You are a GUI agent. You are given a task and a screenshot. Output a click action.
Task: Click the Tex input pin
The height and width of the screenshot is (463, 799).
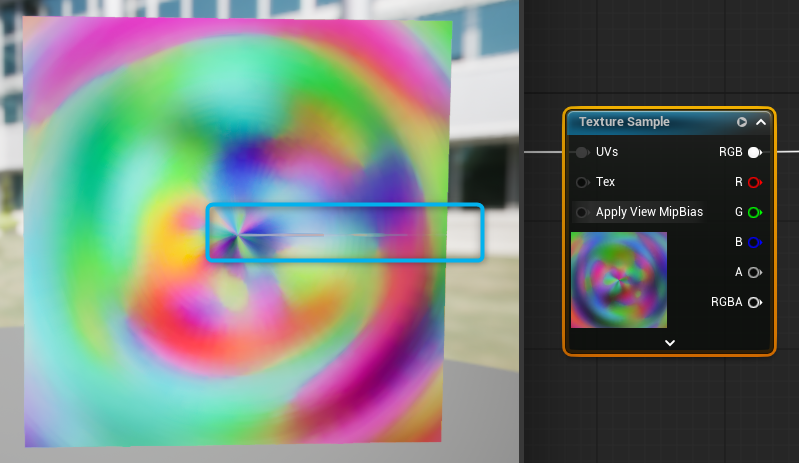[582, 183]
